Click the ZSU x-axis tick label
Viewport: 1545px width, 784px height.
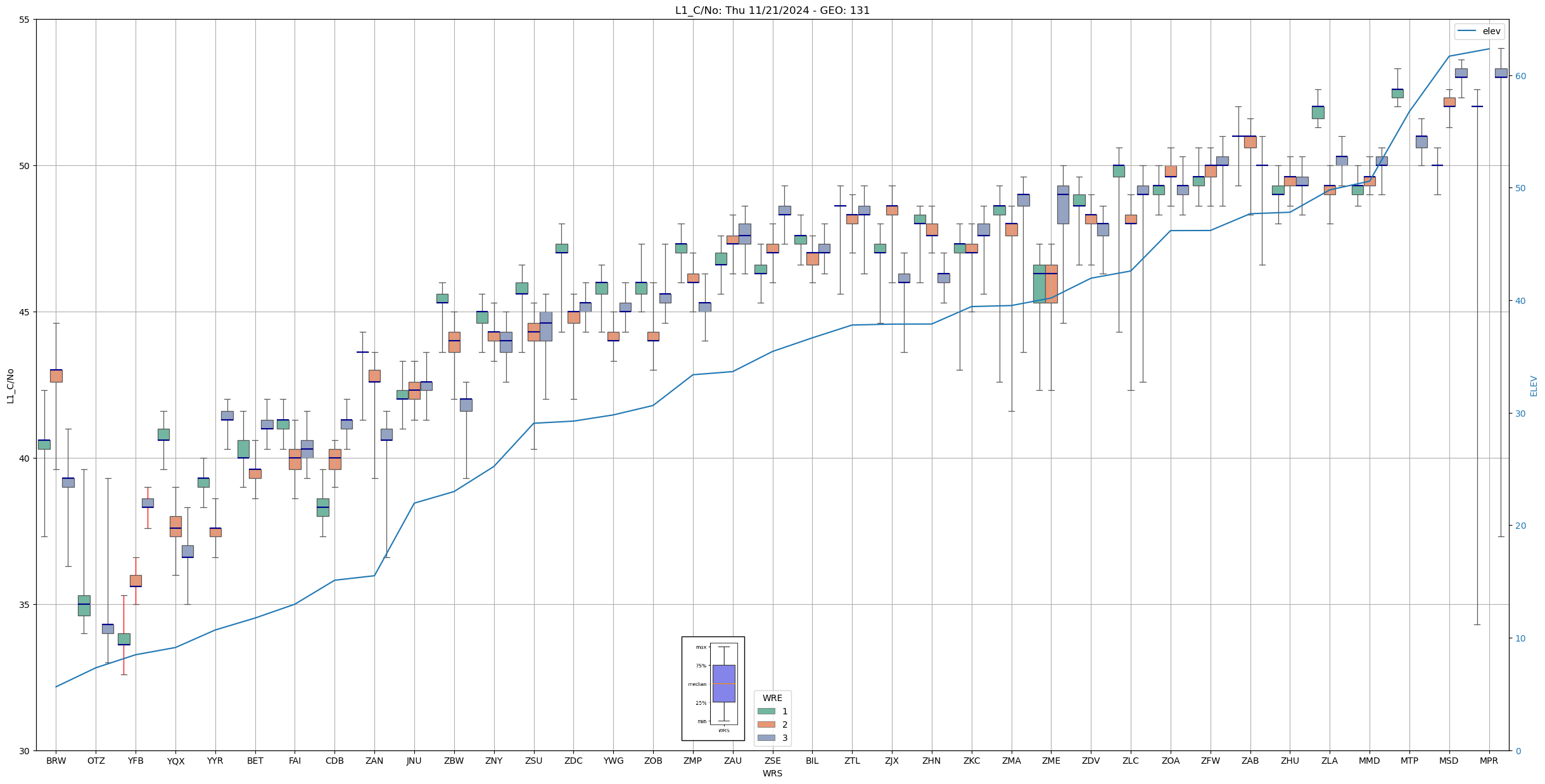533,761
